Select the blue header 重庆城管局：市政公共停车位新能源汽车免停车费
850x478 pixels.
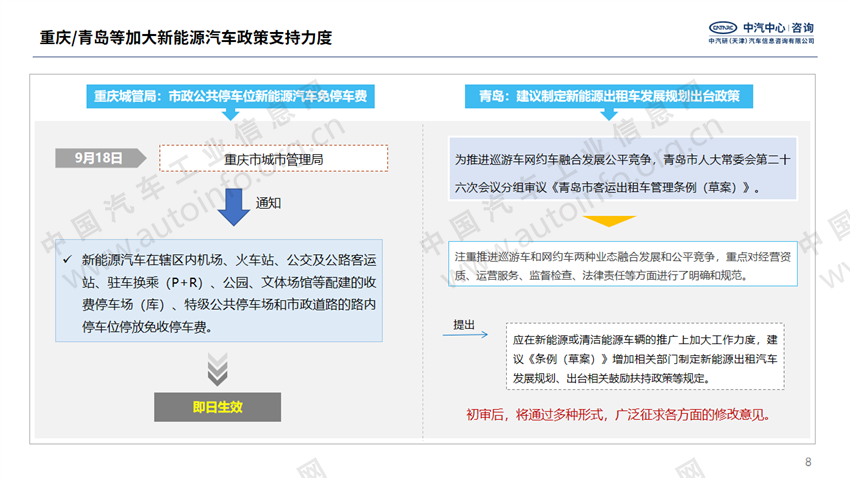230,96
